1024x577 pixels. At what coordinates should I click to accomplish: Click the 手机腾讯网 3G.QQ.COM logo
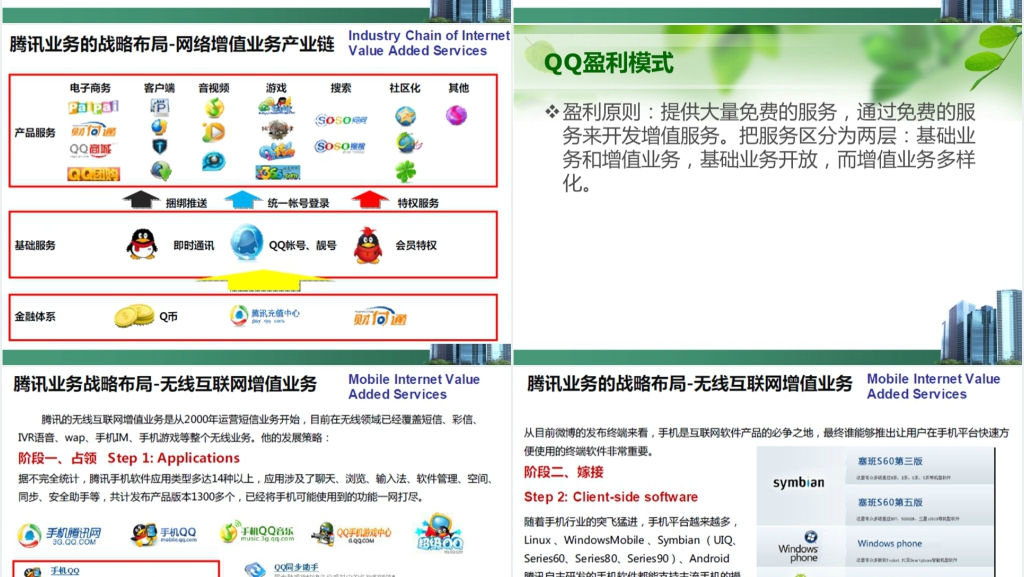[59, 535]
